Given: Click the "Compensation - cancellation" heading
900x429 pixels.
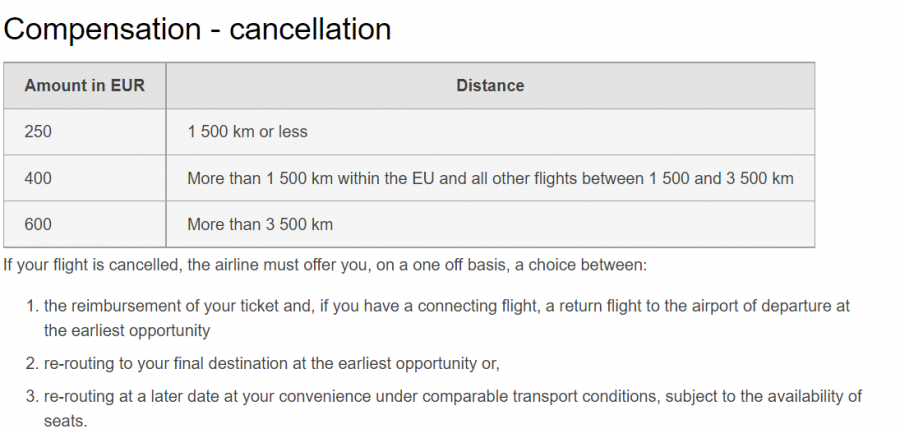Looking at the screenshot, I should click(197, 29).
